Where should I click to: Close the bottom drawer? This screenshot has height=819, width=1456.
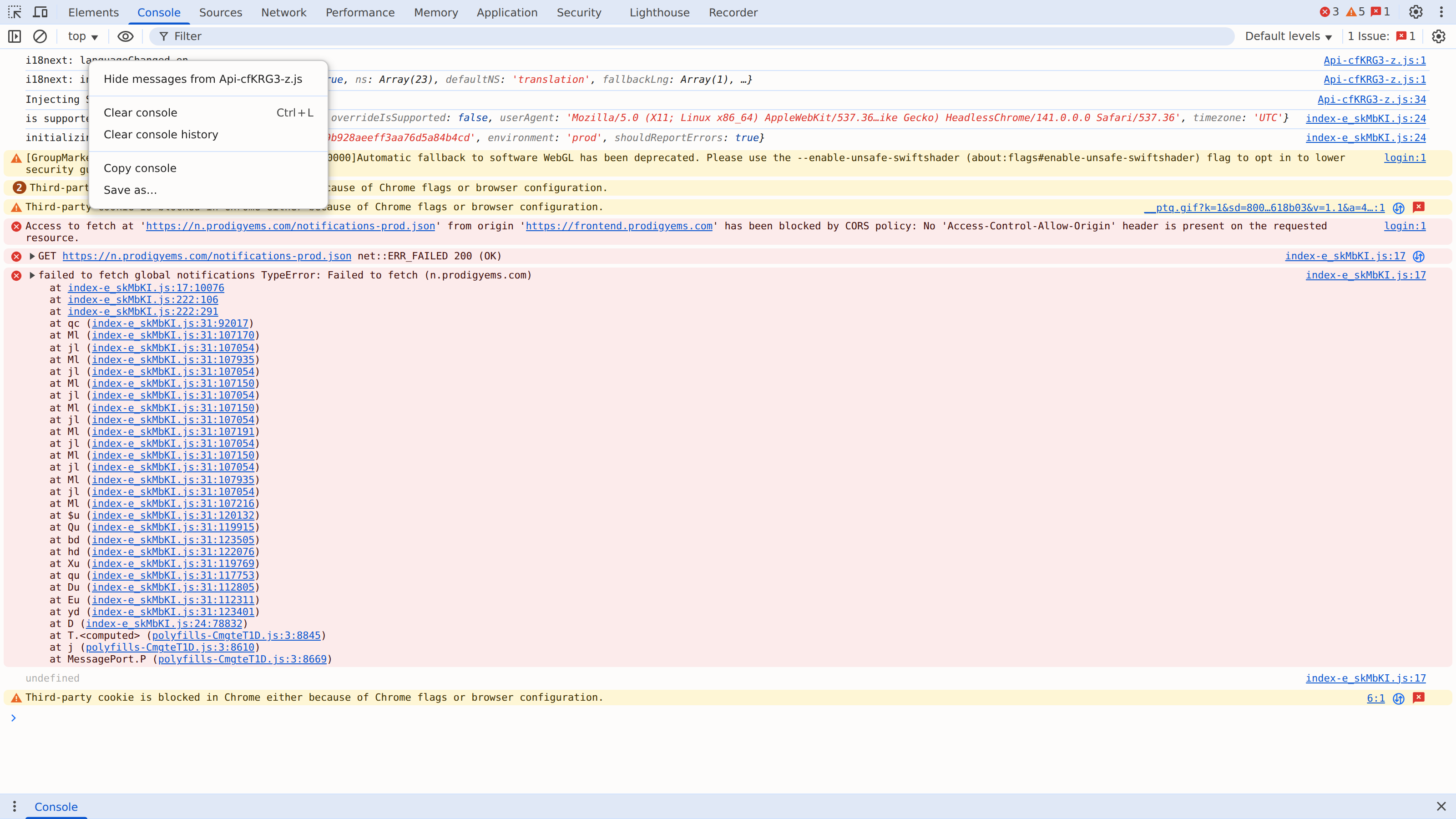1441,806
